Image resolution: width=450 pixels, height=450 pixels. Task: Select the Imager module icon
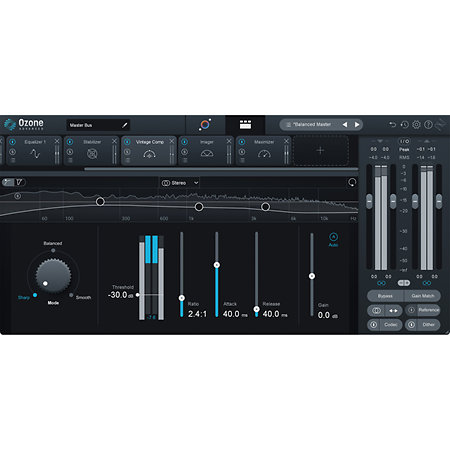[x=207, y=154]
